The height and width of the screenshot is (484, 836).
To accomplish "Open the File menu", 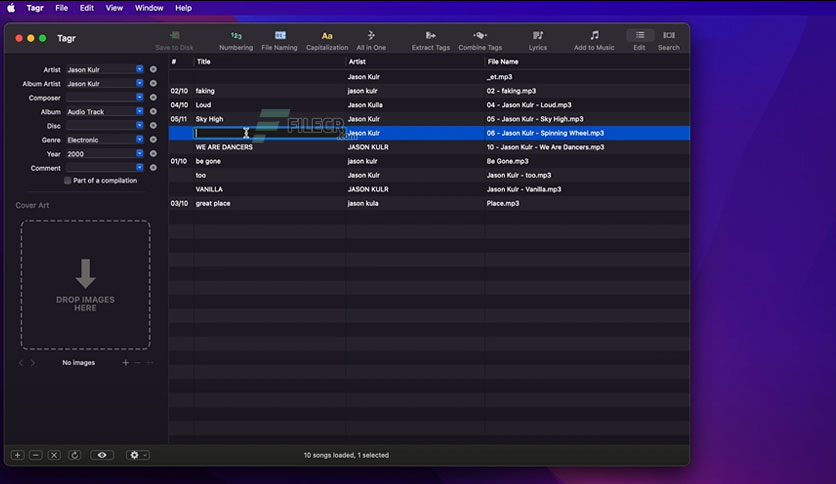I will point(62,8).
